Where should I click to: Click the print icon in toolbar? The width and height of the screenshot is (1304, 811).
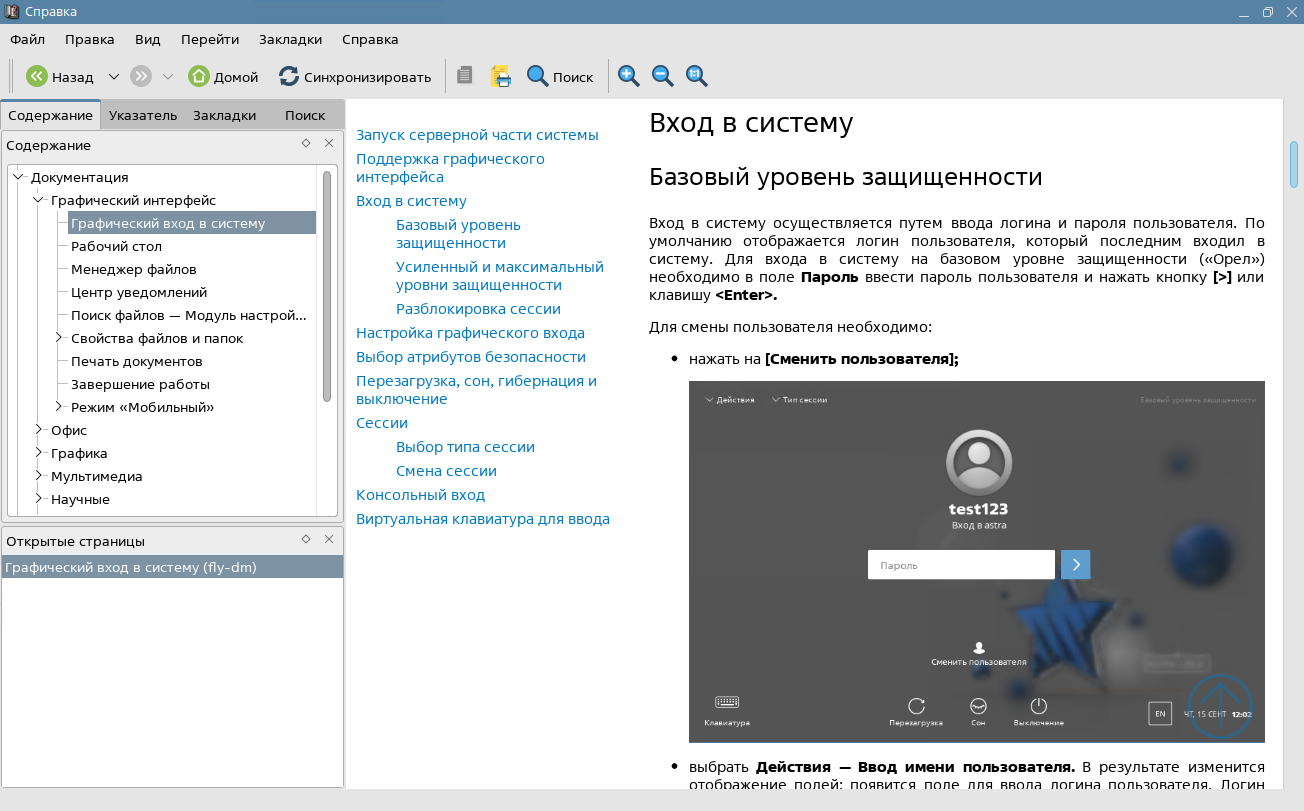pyautogui.click(x=501, y=76)
